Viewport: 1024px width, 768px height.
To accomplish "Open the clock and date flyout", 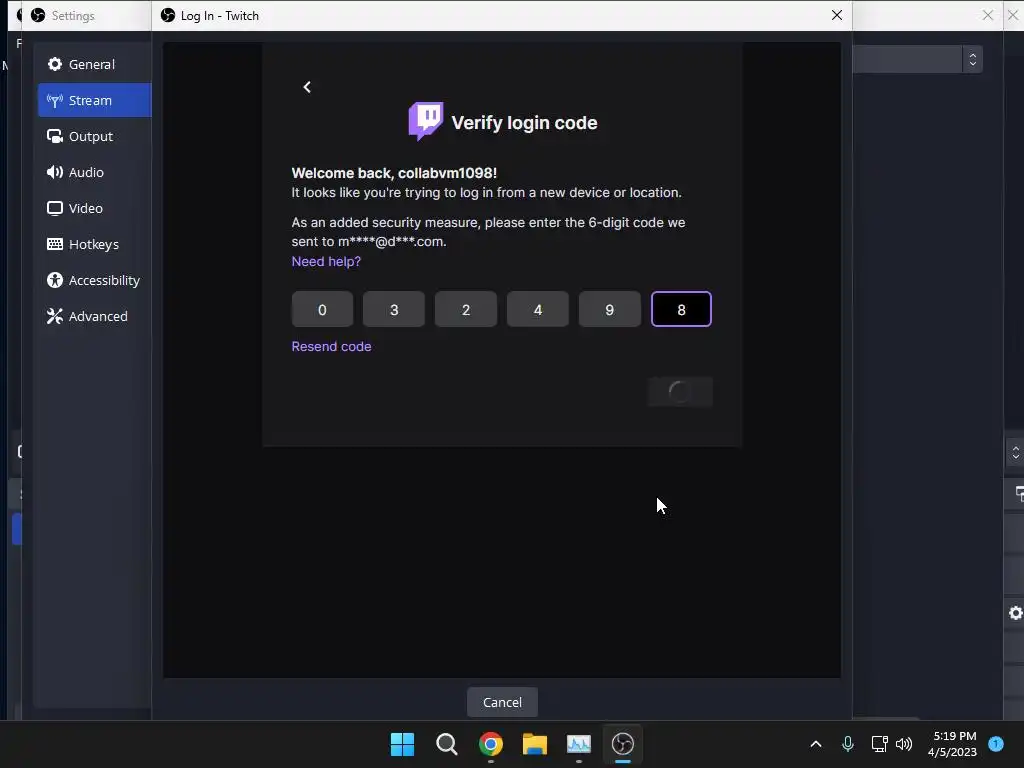I will tap(953, 744).
